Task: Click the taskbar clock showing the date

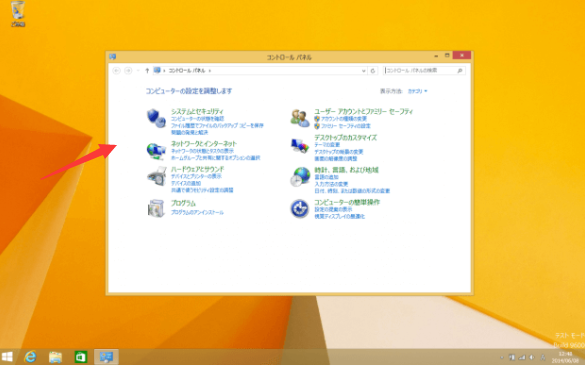Action: coord(565,357)
